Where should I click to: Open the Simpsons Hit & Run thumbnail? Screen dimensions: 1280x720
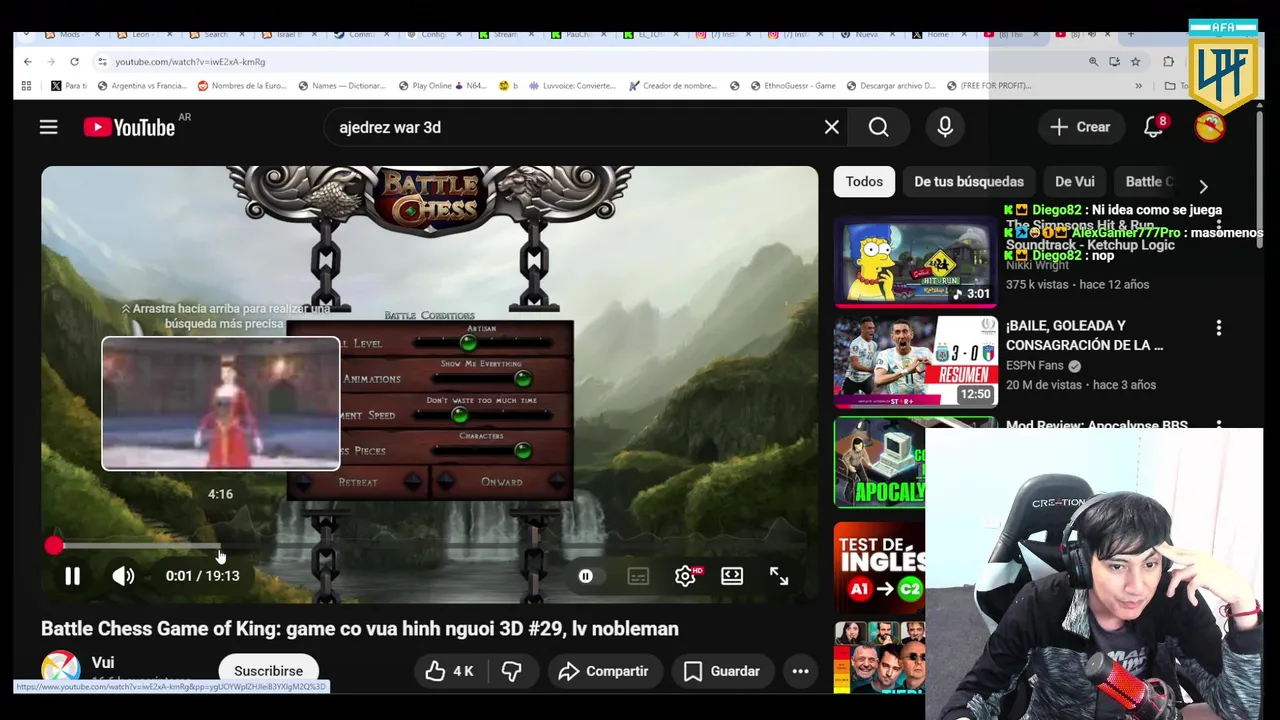point(915,262)
